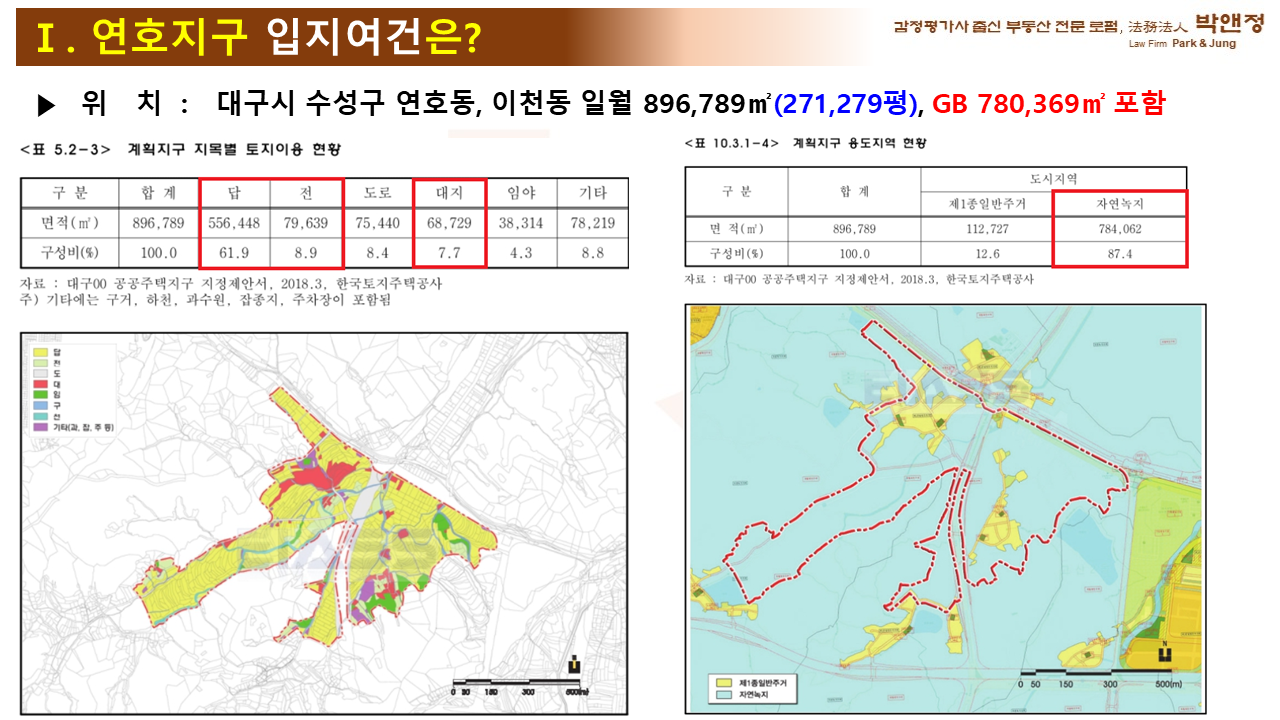Select the 대지 area cell 68,729
This screenshot has height=720, width=1280.
coord(449,223)
